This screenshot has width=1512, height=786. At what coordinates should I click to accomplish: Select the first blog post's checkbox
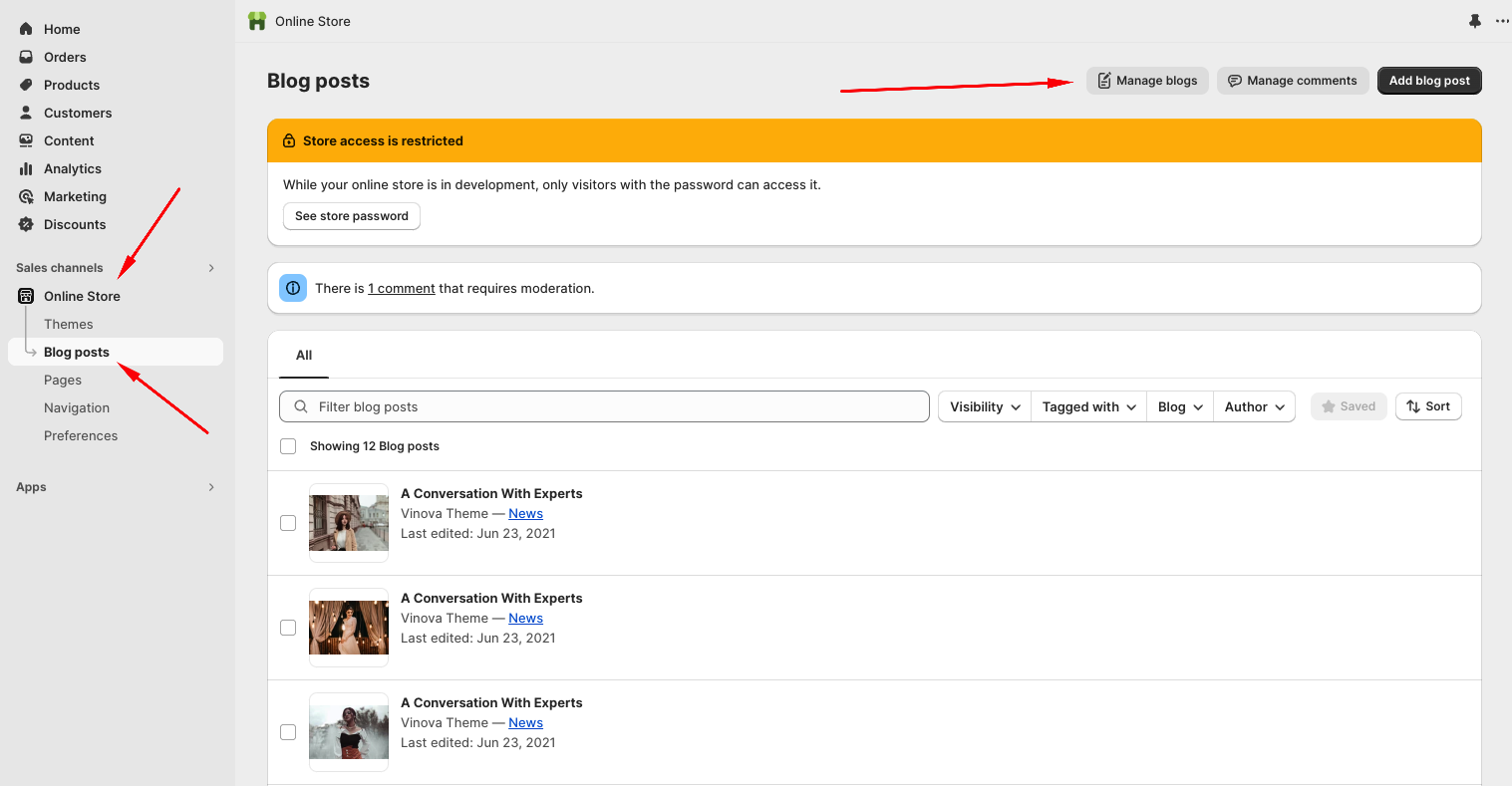pyautogui.click(x=288, y=522)
